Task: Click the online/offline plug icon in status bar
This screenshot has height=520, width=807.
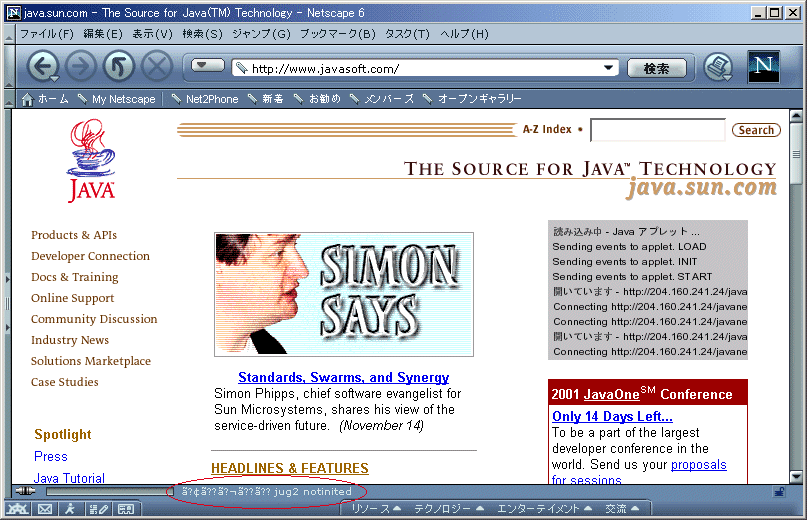Action: (25, 491)
